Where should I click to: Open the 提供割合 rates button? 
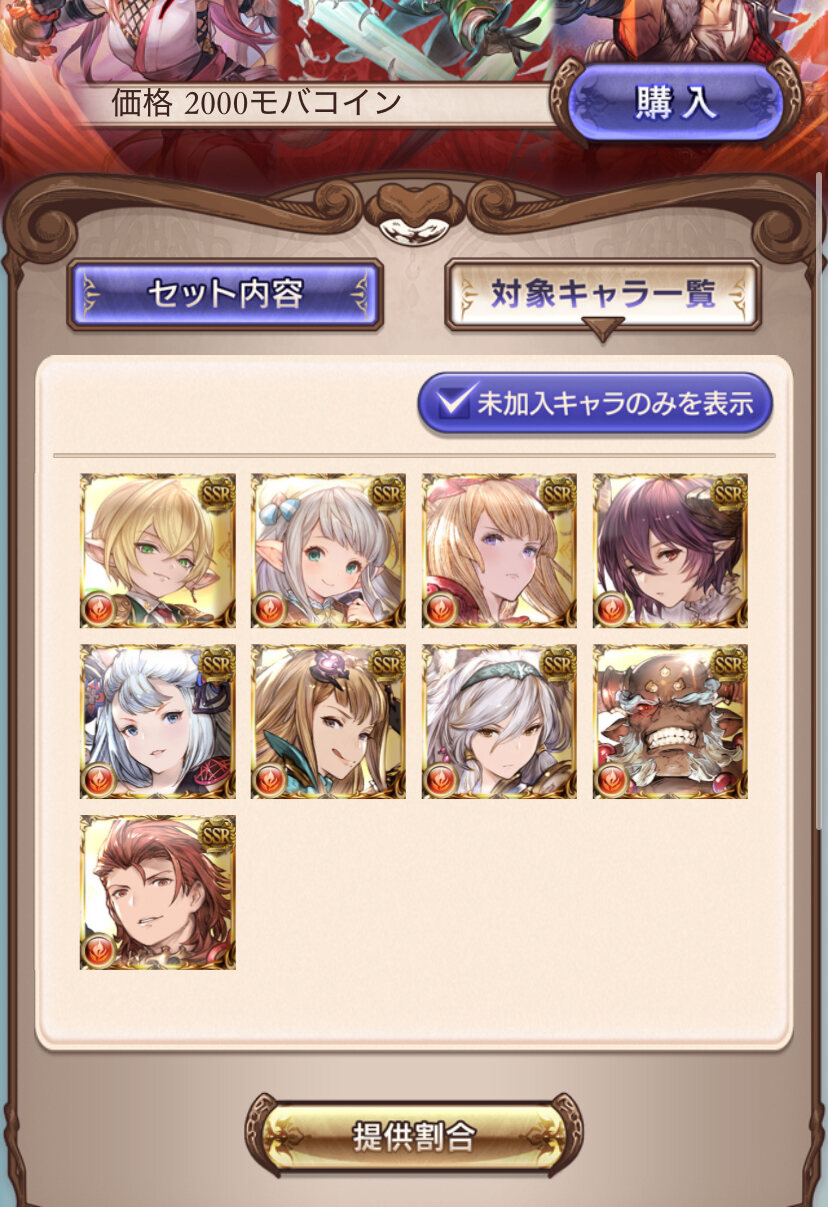[x=414, y=1136]
